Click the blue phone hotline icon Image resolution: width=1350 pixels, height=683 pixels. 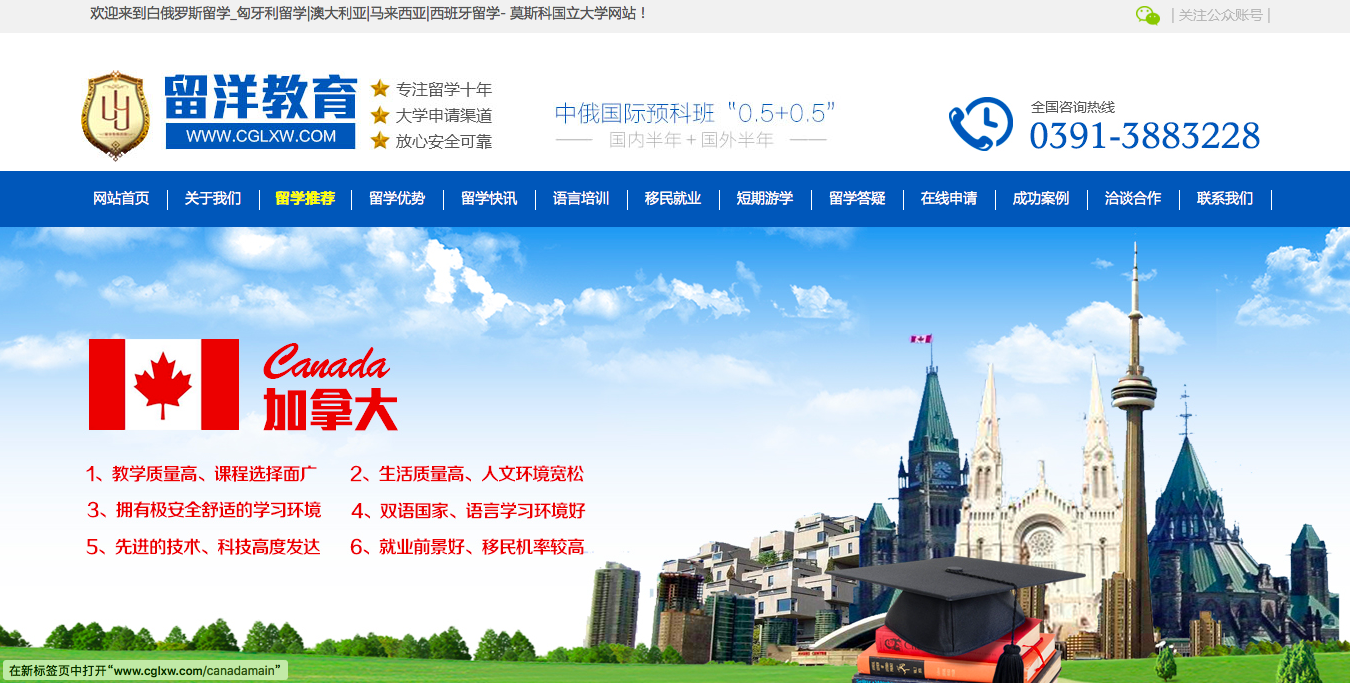pyautogui.click(x=981, y=123)
